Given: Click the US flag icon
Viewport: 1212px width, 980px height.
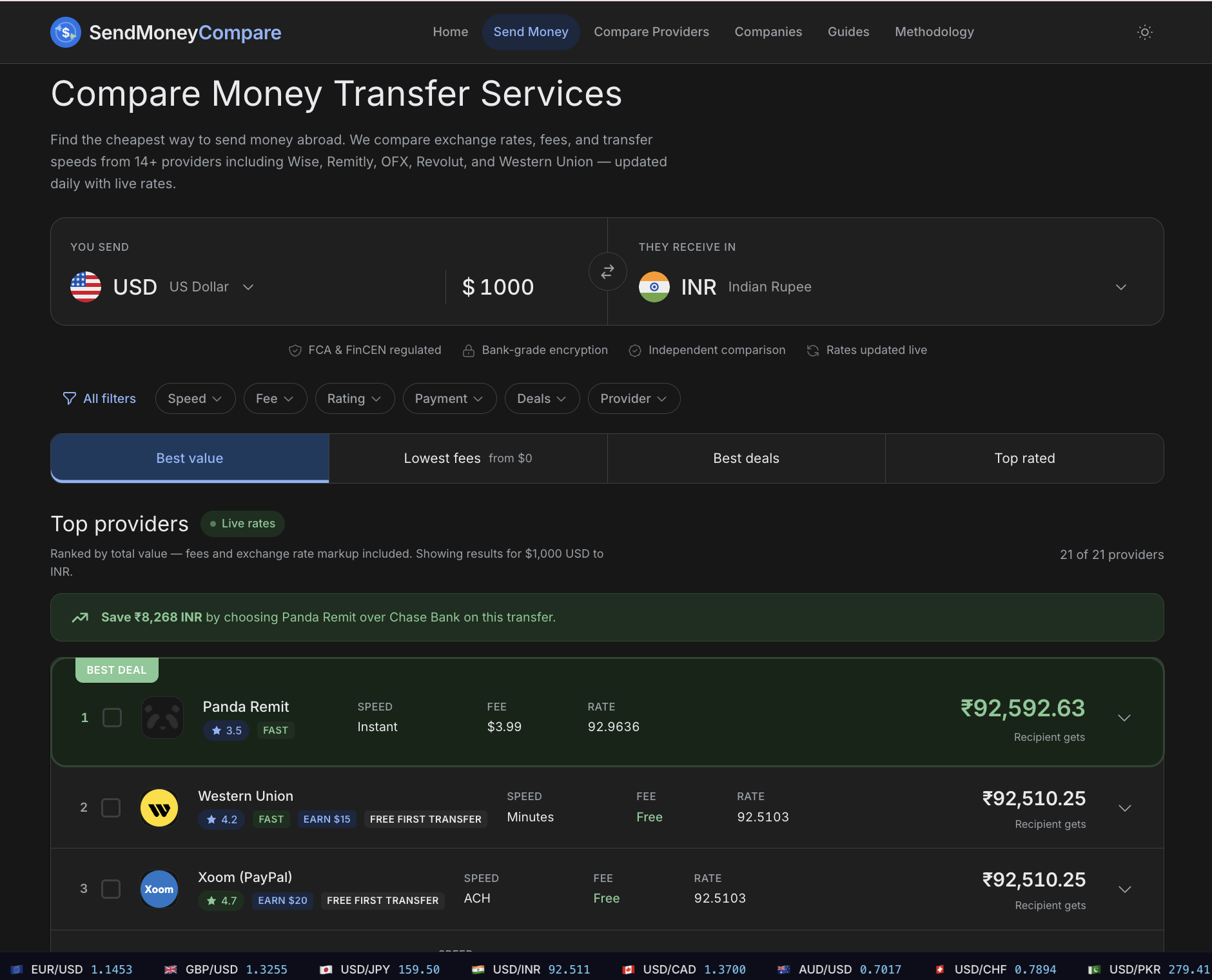Looking at the screenshot, I should point(85,287).
